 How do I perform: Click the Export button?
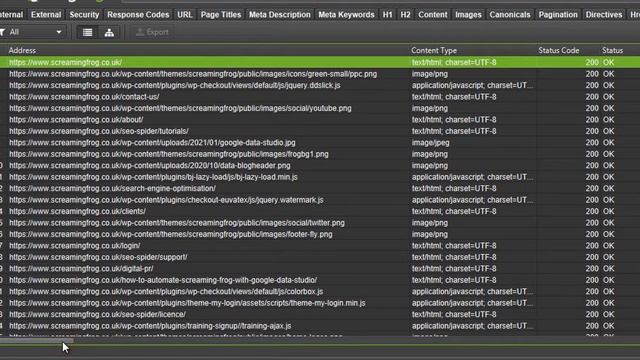click(x=152, y=32)
